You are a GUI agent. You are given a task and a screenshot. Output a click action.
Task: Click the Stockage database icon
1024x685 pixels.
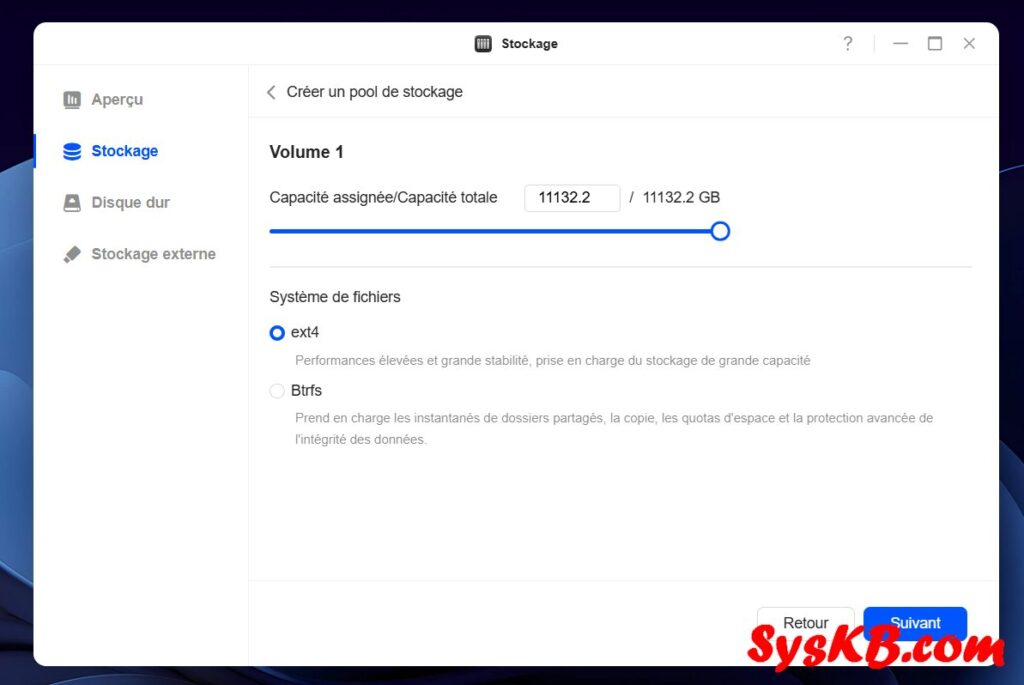72,151
